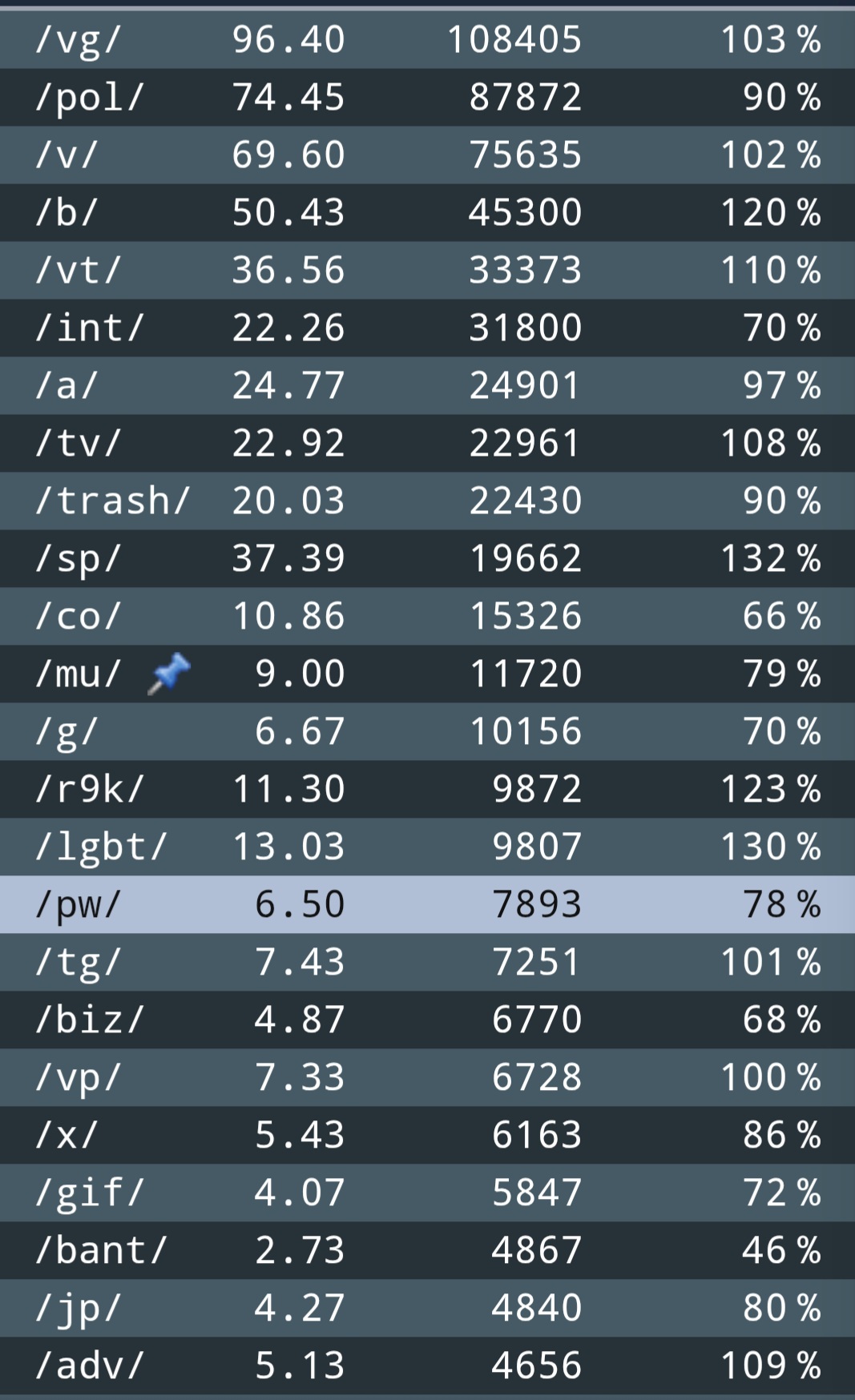Image resolution: width=855 pixels, height=1400 pixels.
Task: Select the /x/ board label
Action: click(x=66, y=1136)
